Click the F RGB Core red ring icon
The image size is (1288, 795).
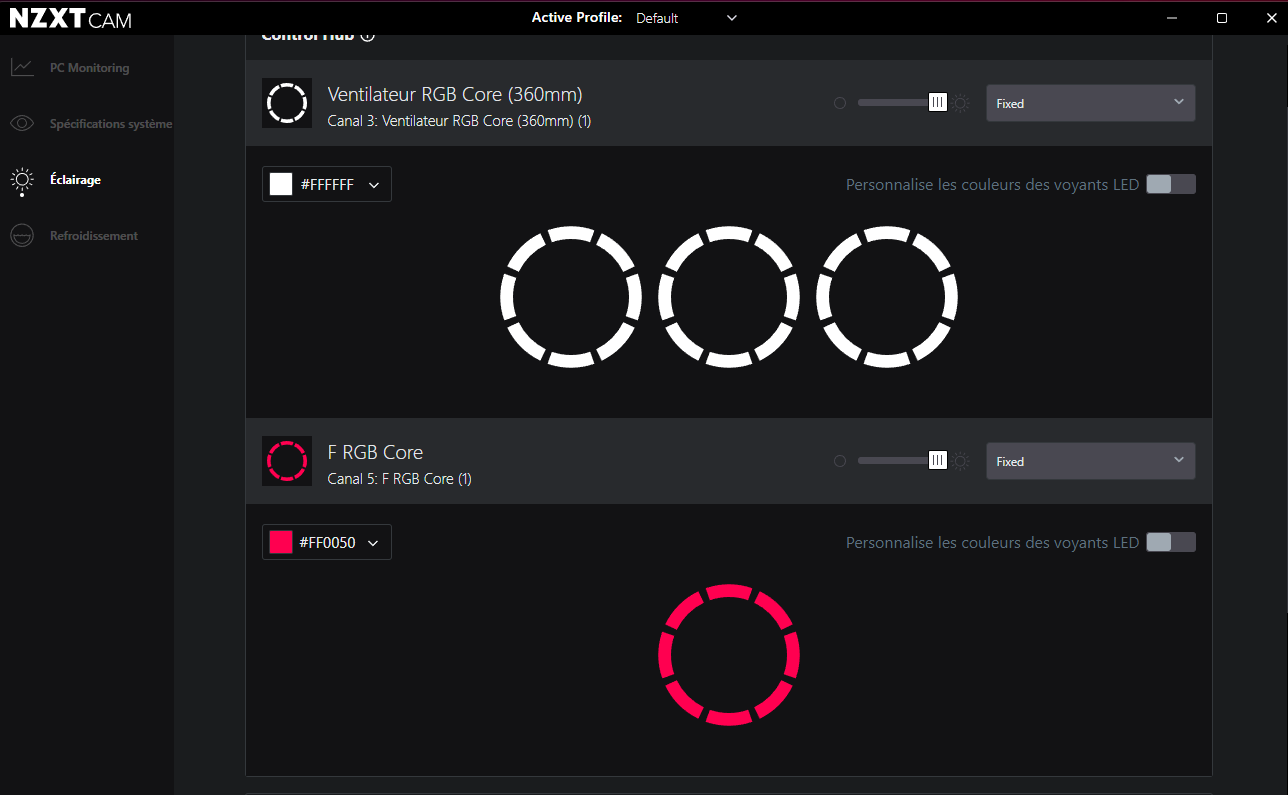[287, 461]
